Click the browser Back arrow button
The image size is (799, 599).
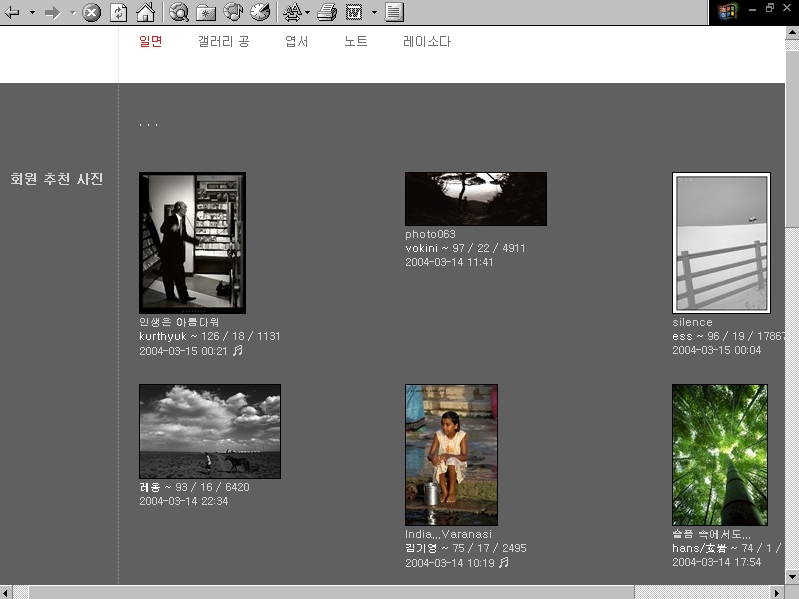pos(13,12)
